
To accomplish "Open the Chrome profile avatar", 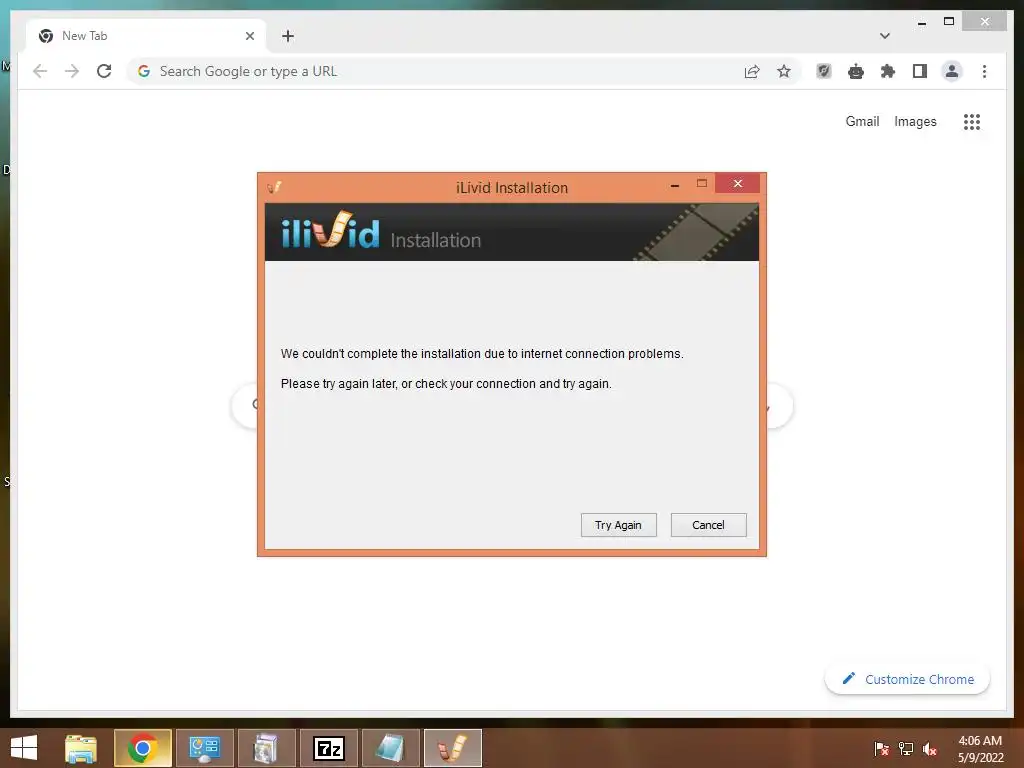I will (x=952, y=71).
